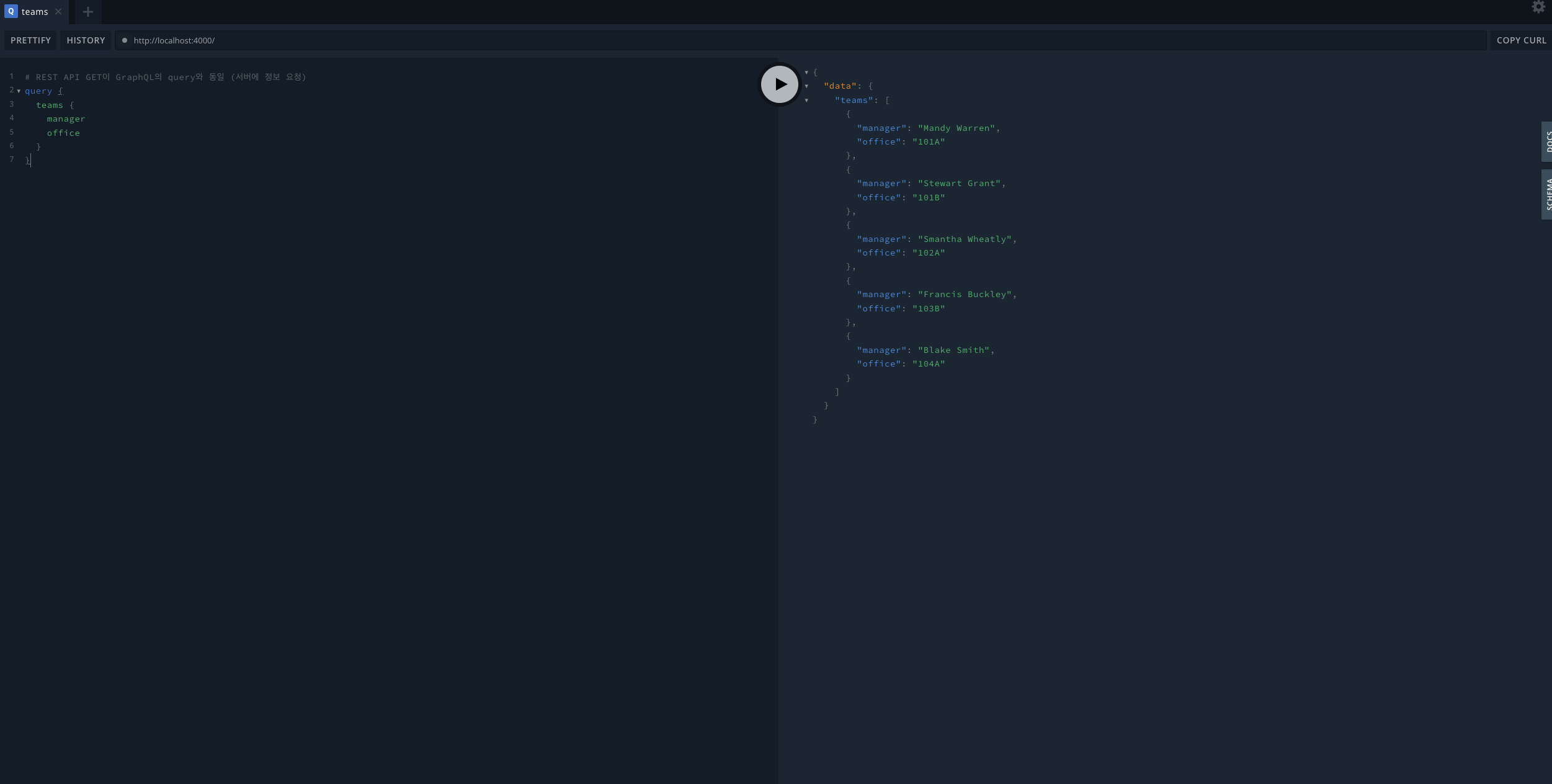Select the teams query tab

click(35, 12)
